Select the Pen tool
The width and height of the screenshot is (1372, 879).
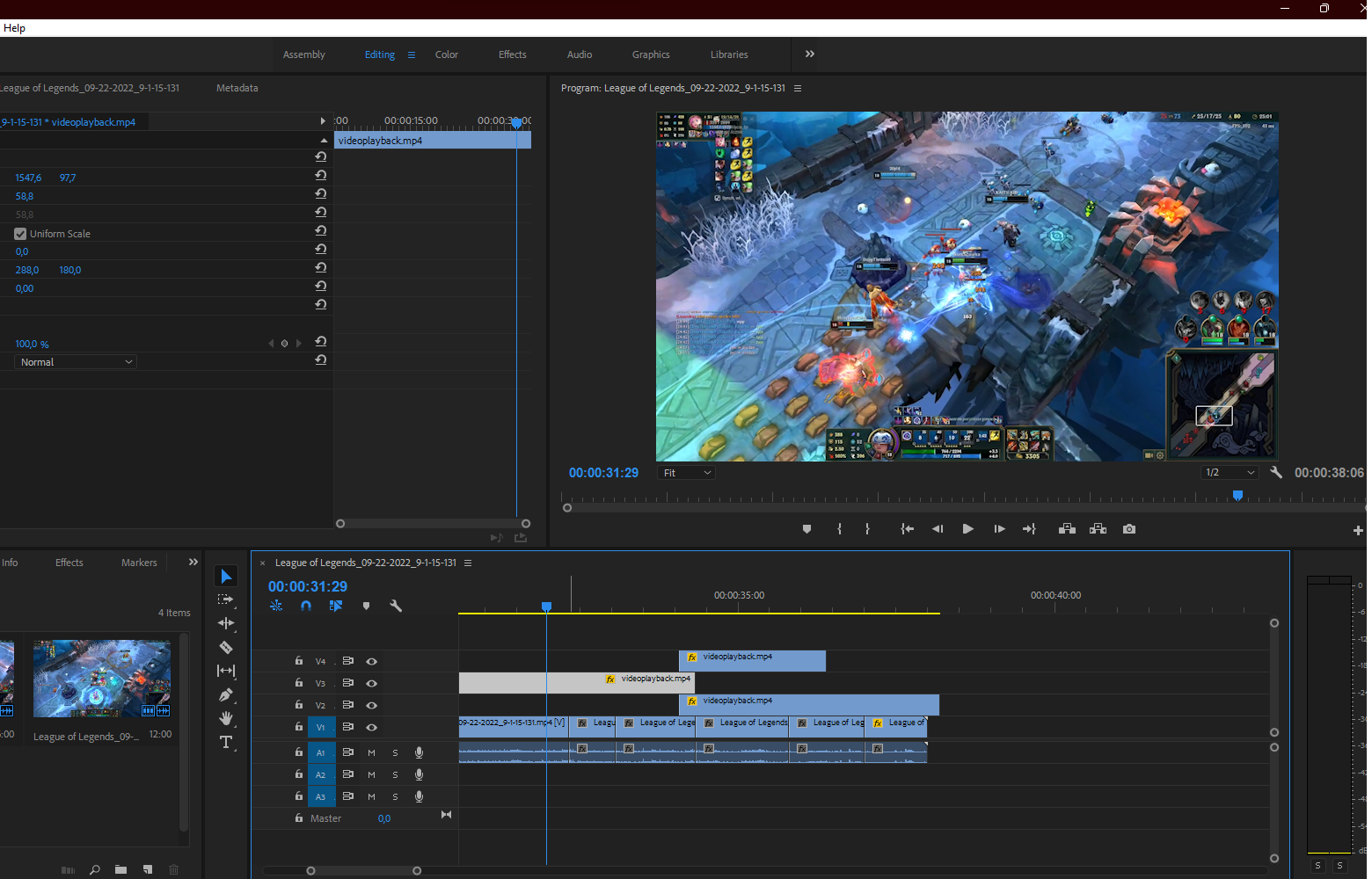[226, 694]
